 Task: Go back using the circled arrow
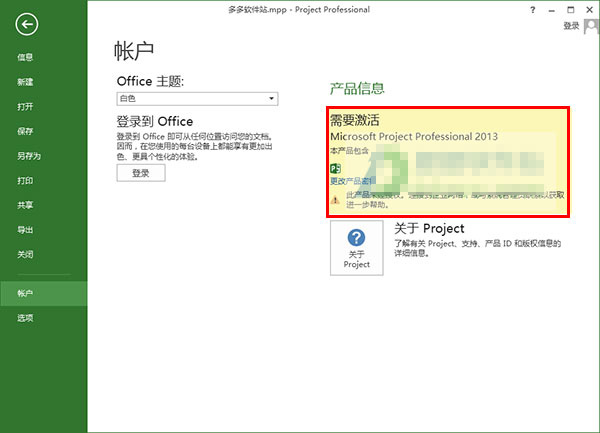point(27,24)
